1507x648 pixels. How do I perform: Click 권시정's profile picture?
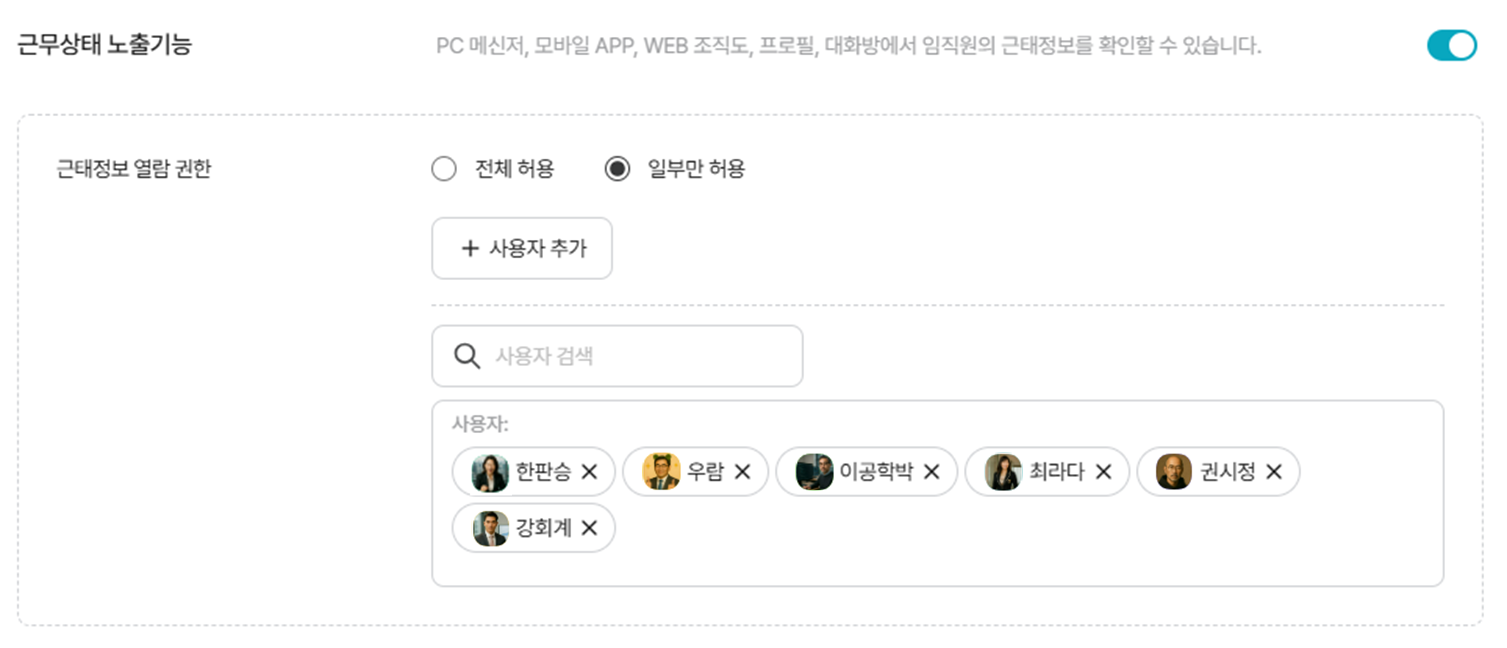(x=1174, y=472)
